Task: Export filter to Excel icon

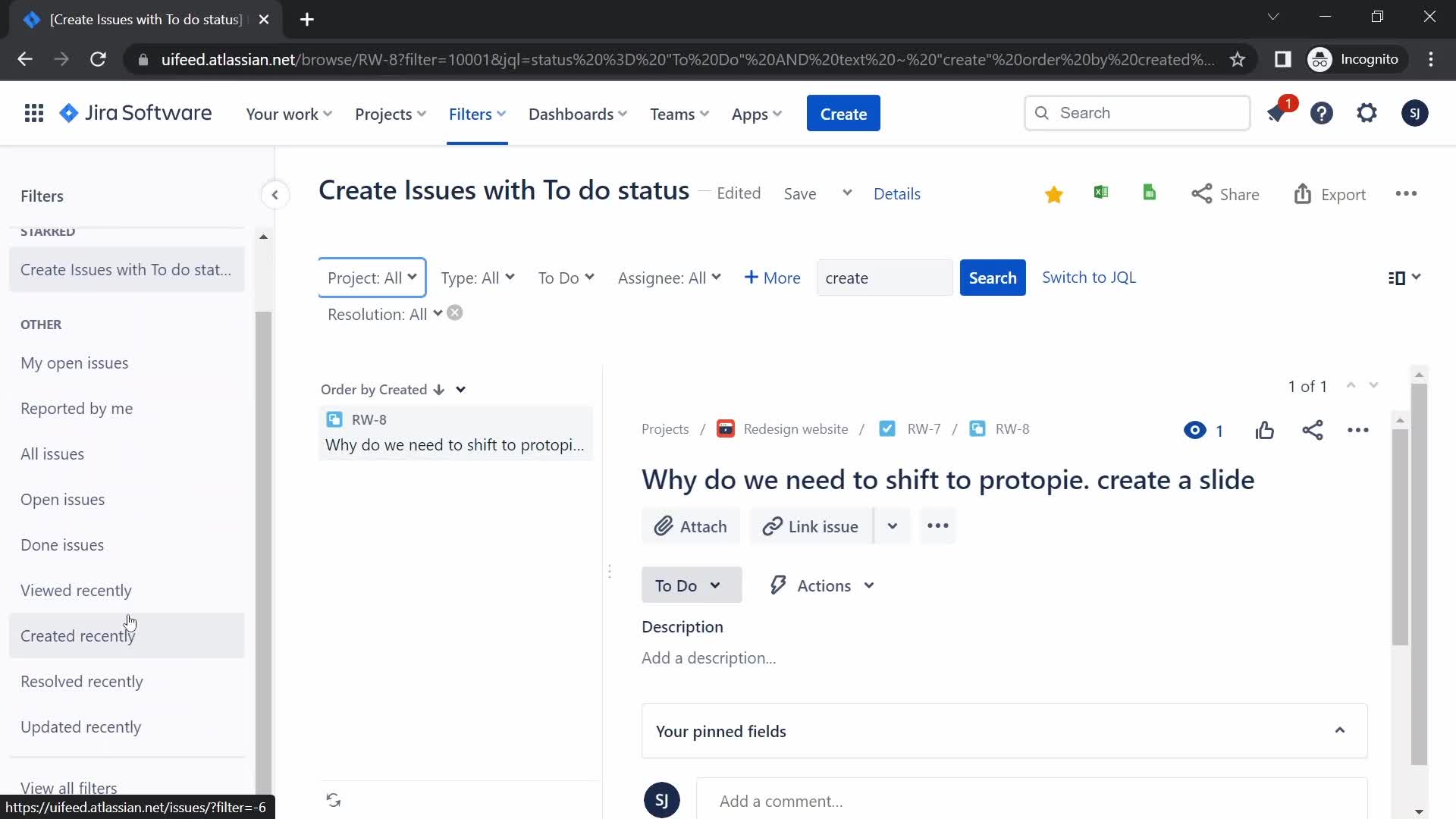Action: pyautogui.click(x=1101, y=193)
